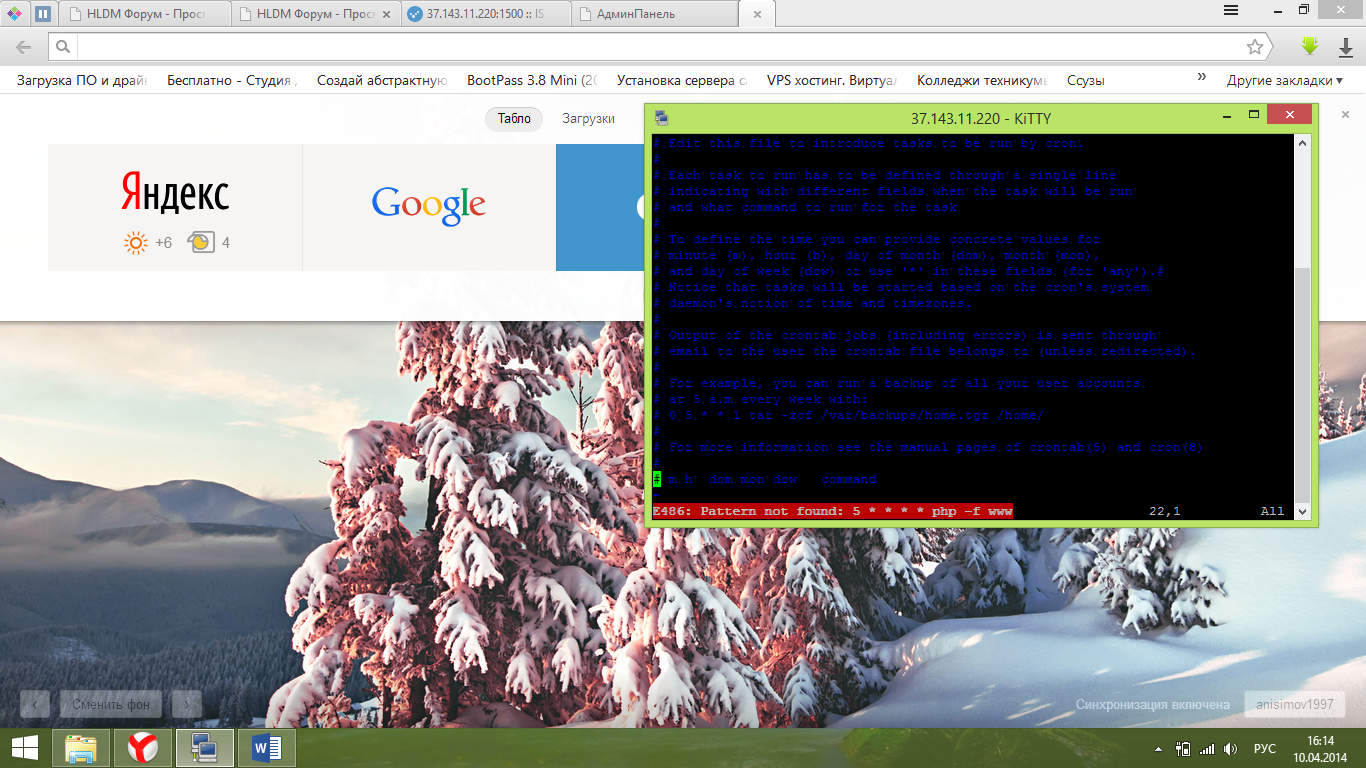
Task: Open the browser downloads arrow icon
Action: coord(1346,47)
